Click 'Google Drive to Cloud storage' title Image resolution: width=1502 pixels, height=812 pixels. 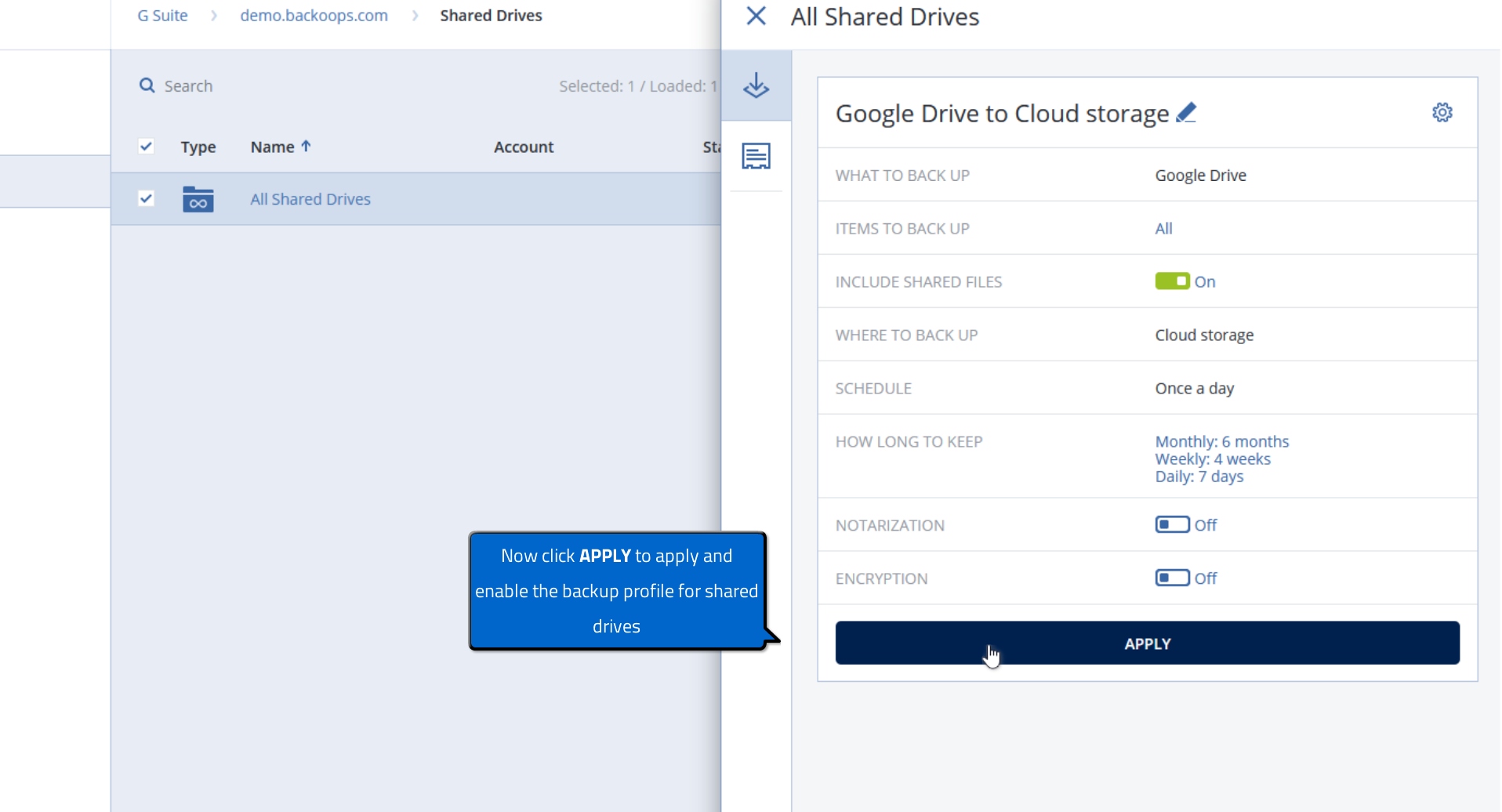pyautogui.click(x=1002, y=113)
